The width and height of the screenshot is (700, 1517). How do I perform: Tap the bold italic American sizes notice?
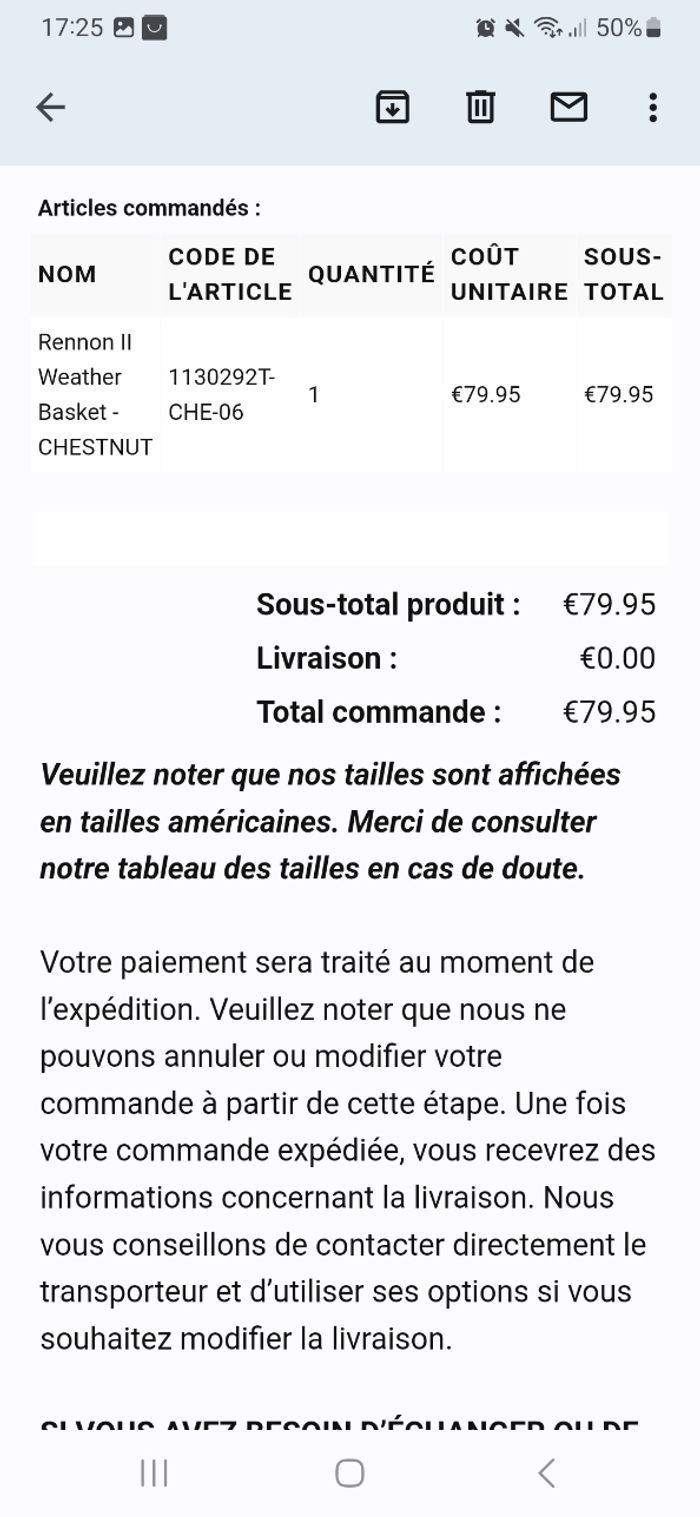[330, 821]
